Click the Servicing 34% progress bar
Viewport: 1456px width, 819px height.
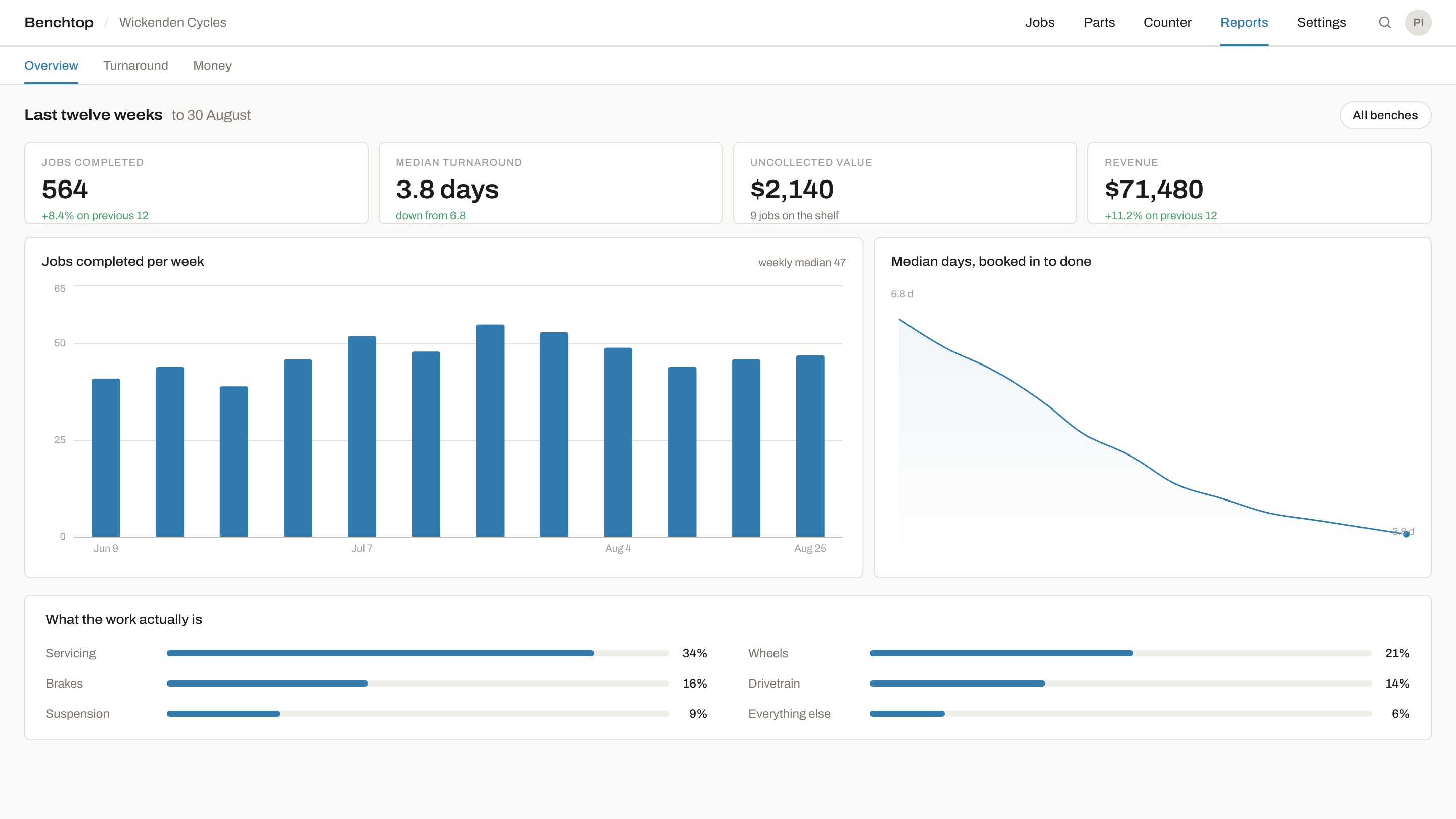(x=418, y=653)
